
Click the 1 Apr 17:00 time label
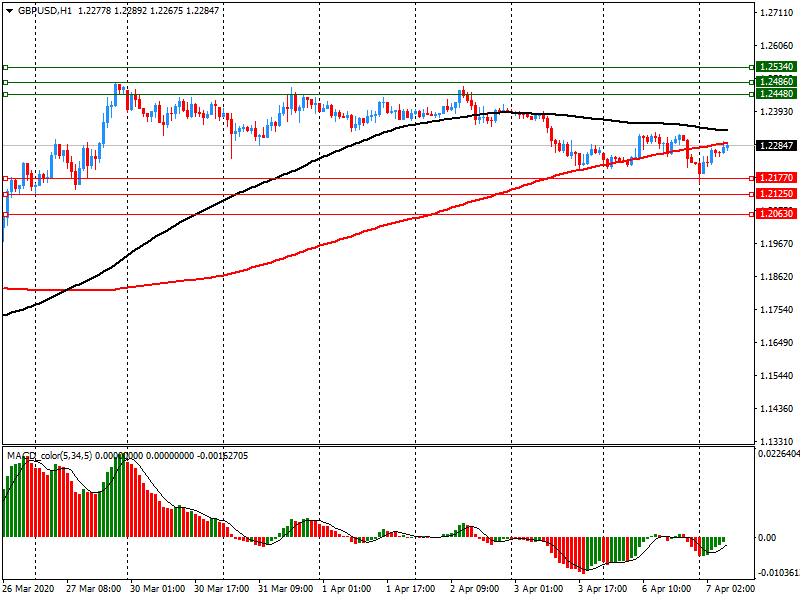411,589
